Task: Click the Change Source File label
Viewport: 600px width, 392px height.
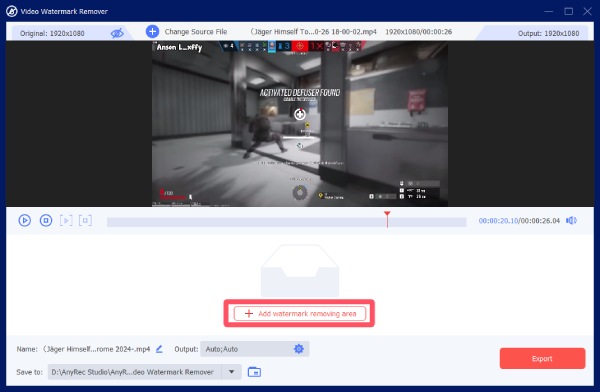Action: 196,32
